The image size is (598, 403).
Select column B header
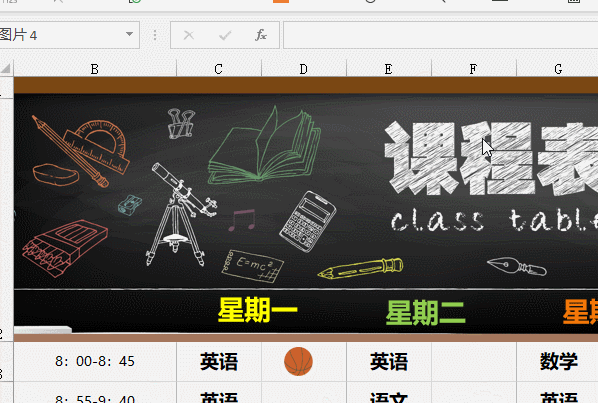point(95,69)
